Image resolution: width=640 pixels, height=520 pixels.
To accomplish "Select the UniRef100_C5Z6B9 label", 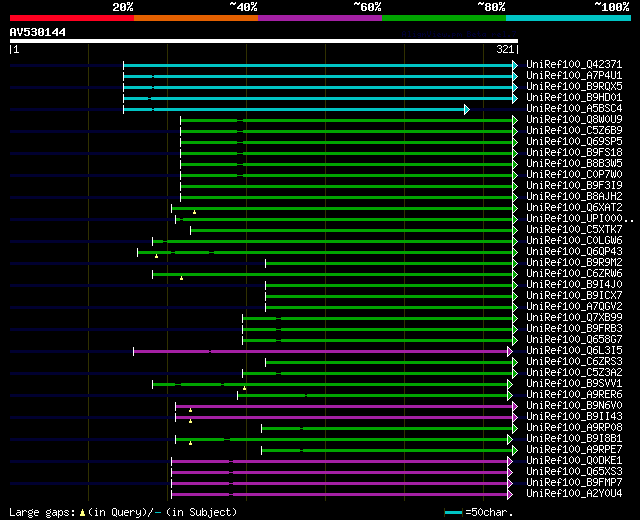I will click(574, 131).
